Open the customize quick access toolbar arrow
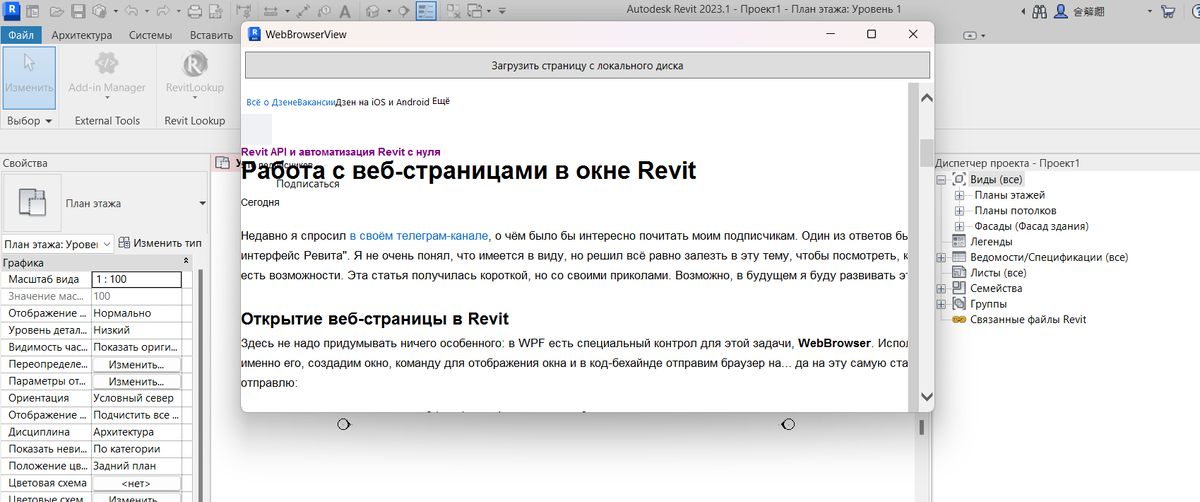The height and width of the screenshot is (502, 1200). (x=502, y=11)
